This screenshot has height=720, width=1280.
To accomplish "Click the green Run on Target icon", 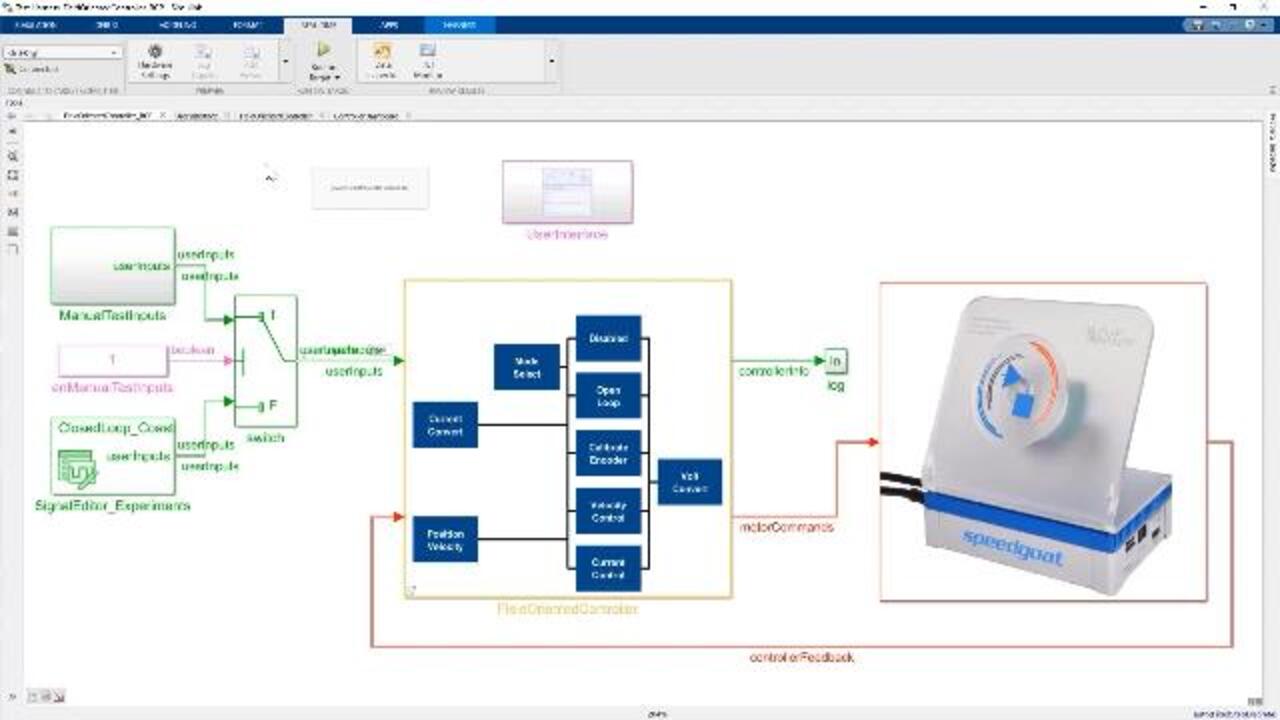I will [323, 50].
